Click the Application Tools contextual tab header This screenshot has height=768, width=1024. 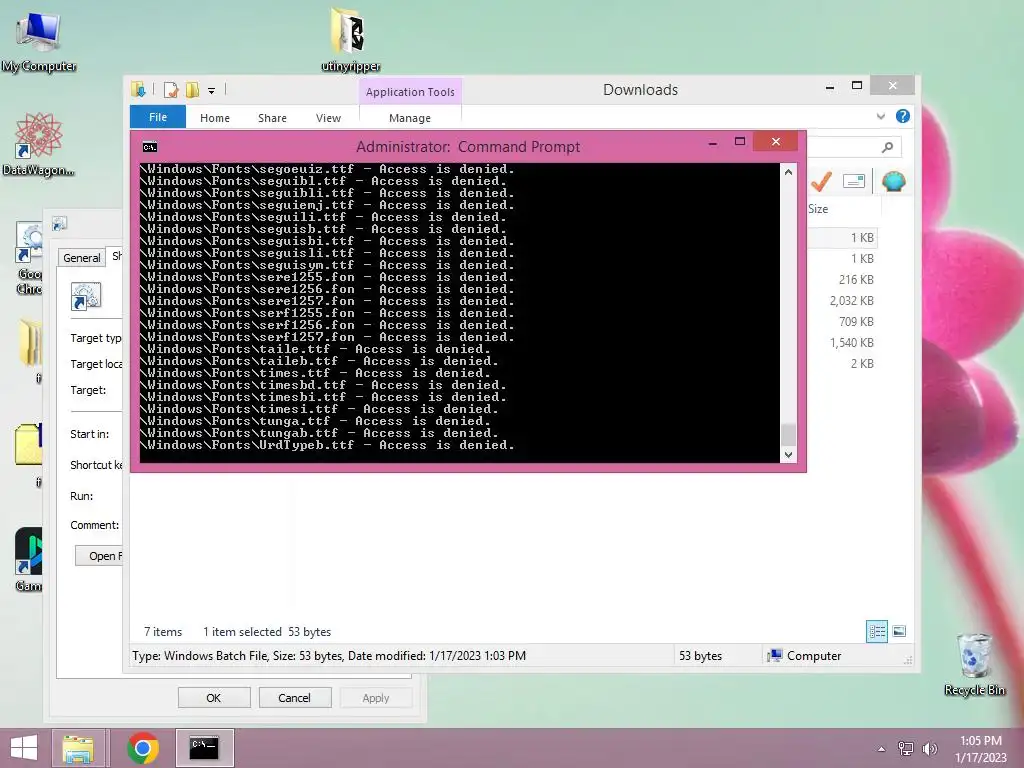click(x=410, y=92)
